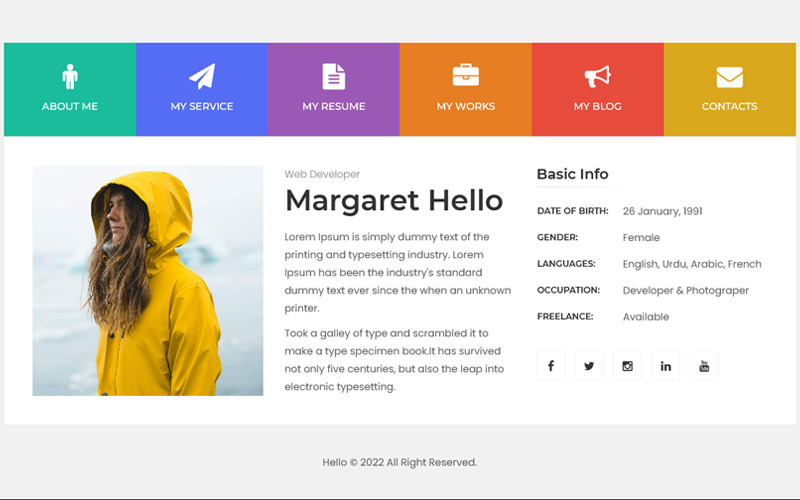Click the Basic Info heading
Viewport: 800px width, 500px height.
(572, 174)
